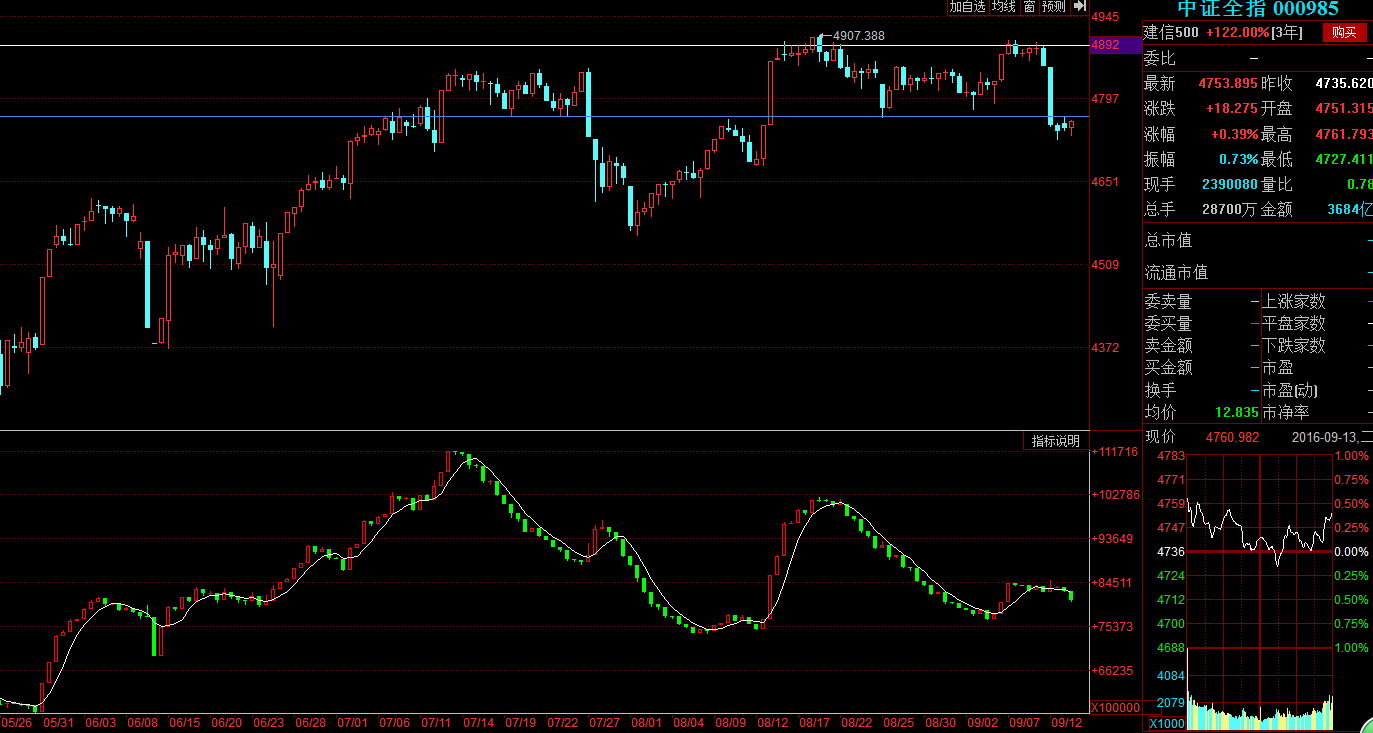Click the 总手 value 28700万
Image resolution: width=1373 pixels, height=733 pixels.
(1229, 209)
